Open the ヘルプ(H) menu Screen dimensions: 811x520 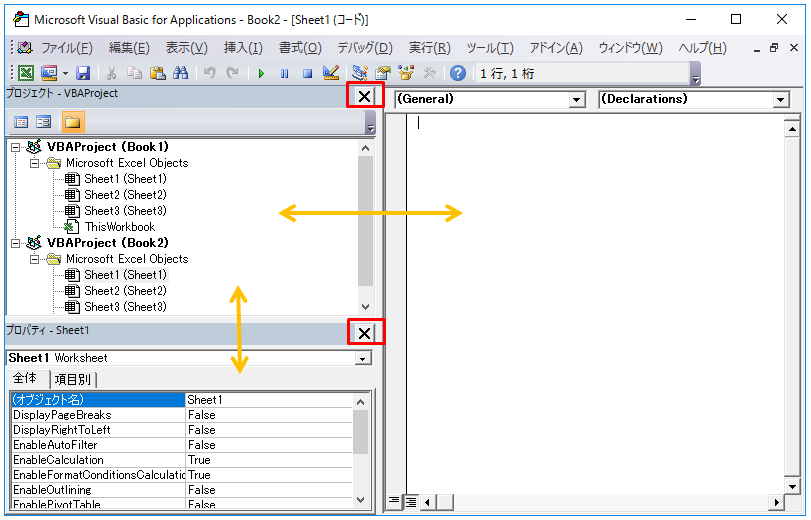702,48
